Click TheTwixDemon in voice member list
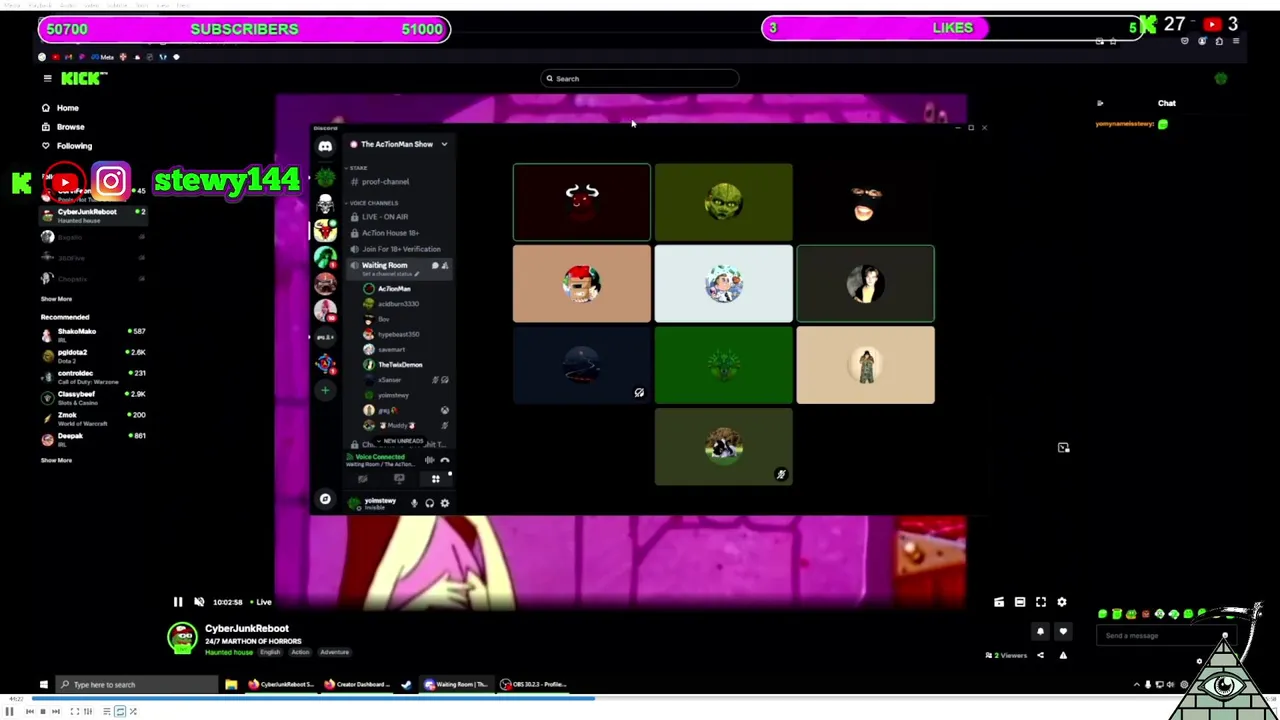The height and width of the screenshot is (720, 1280). pyautogui.click(x=400, y=365)
